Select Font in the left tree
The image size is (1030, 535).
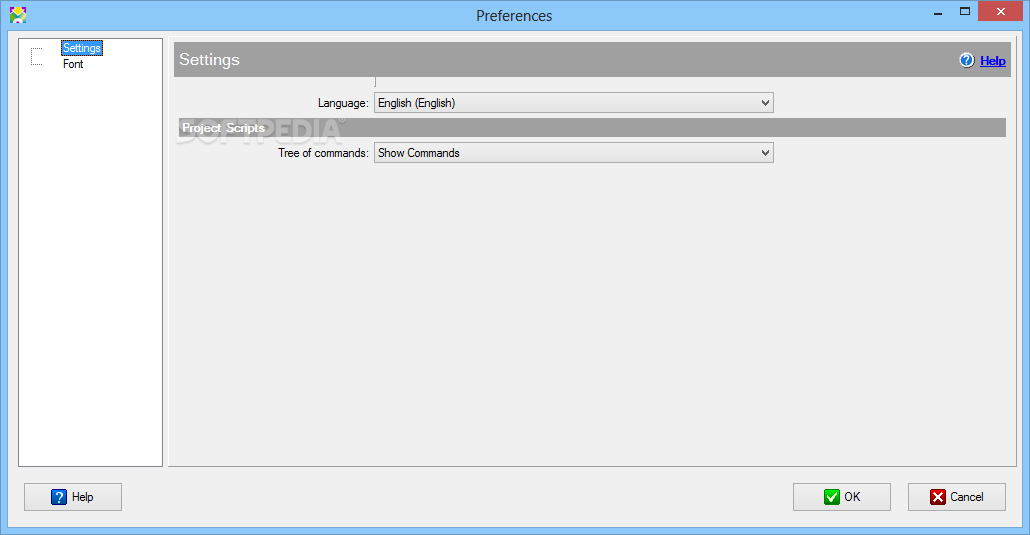coord(73,64)
